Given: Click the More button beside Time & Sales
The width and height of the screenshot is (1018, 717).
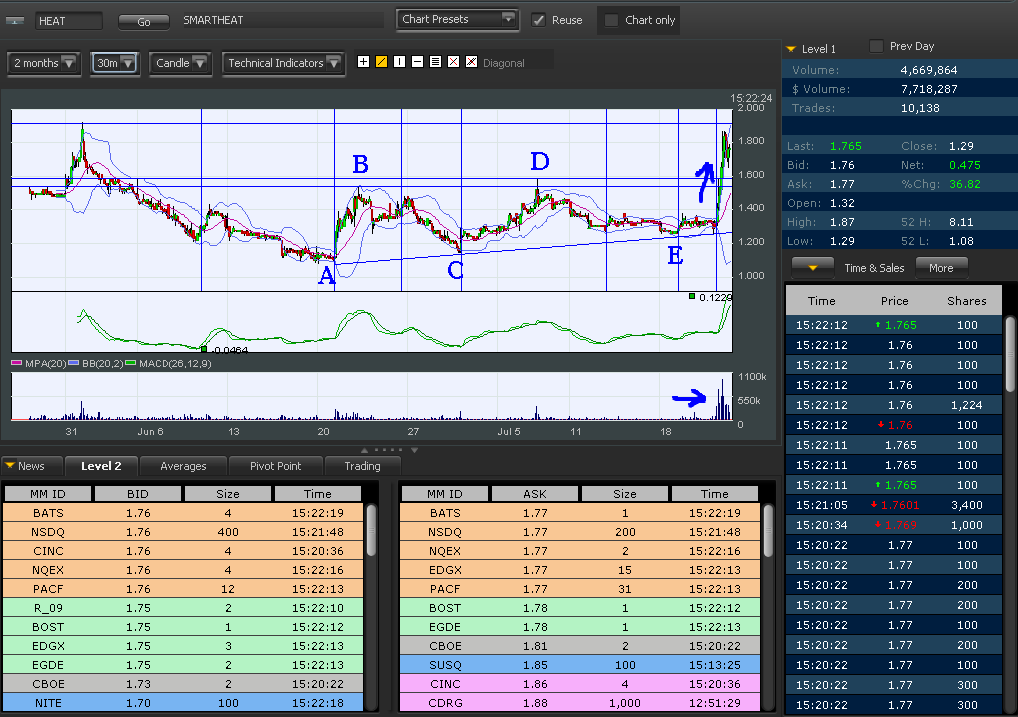Looking at the screenshot, I should tap(940, 268).
